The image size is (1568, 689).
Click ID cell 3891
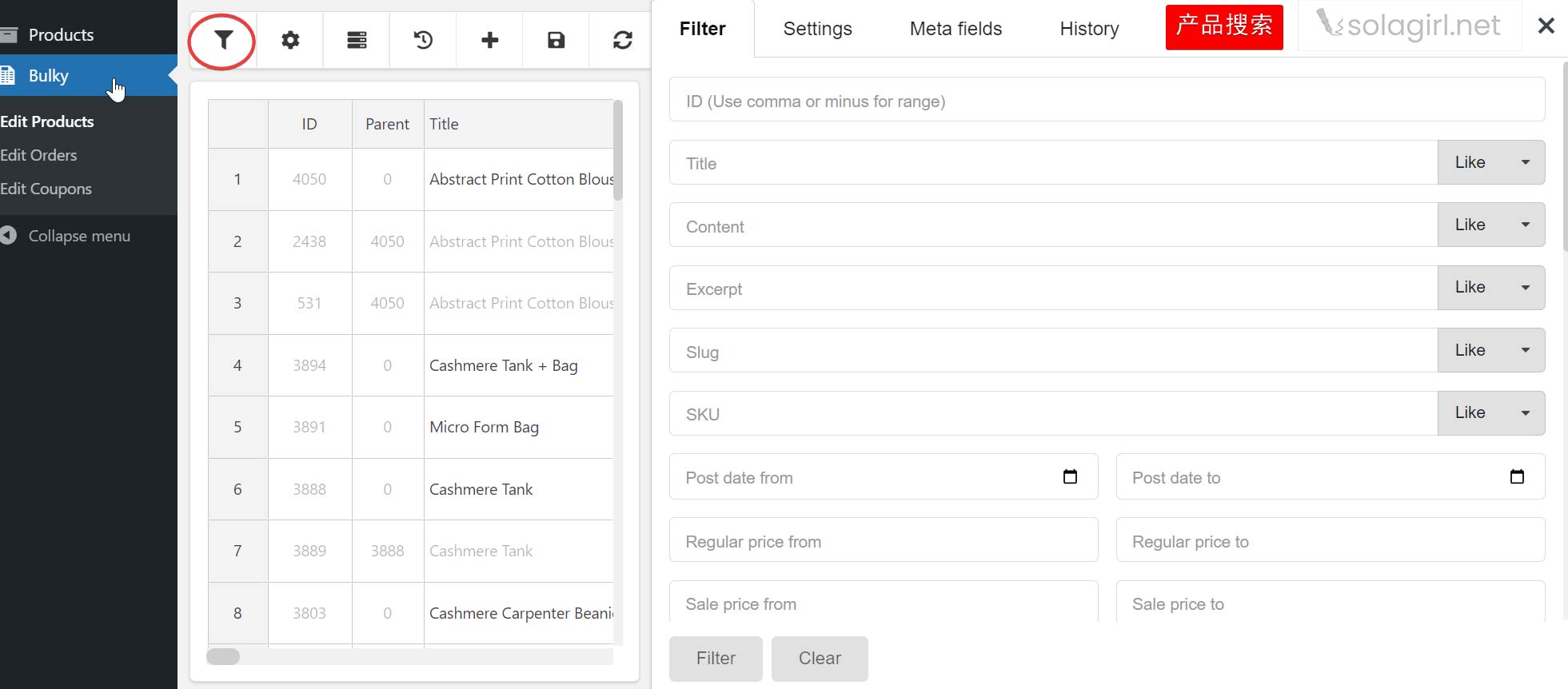(309, 427)
